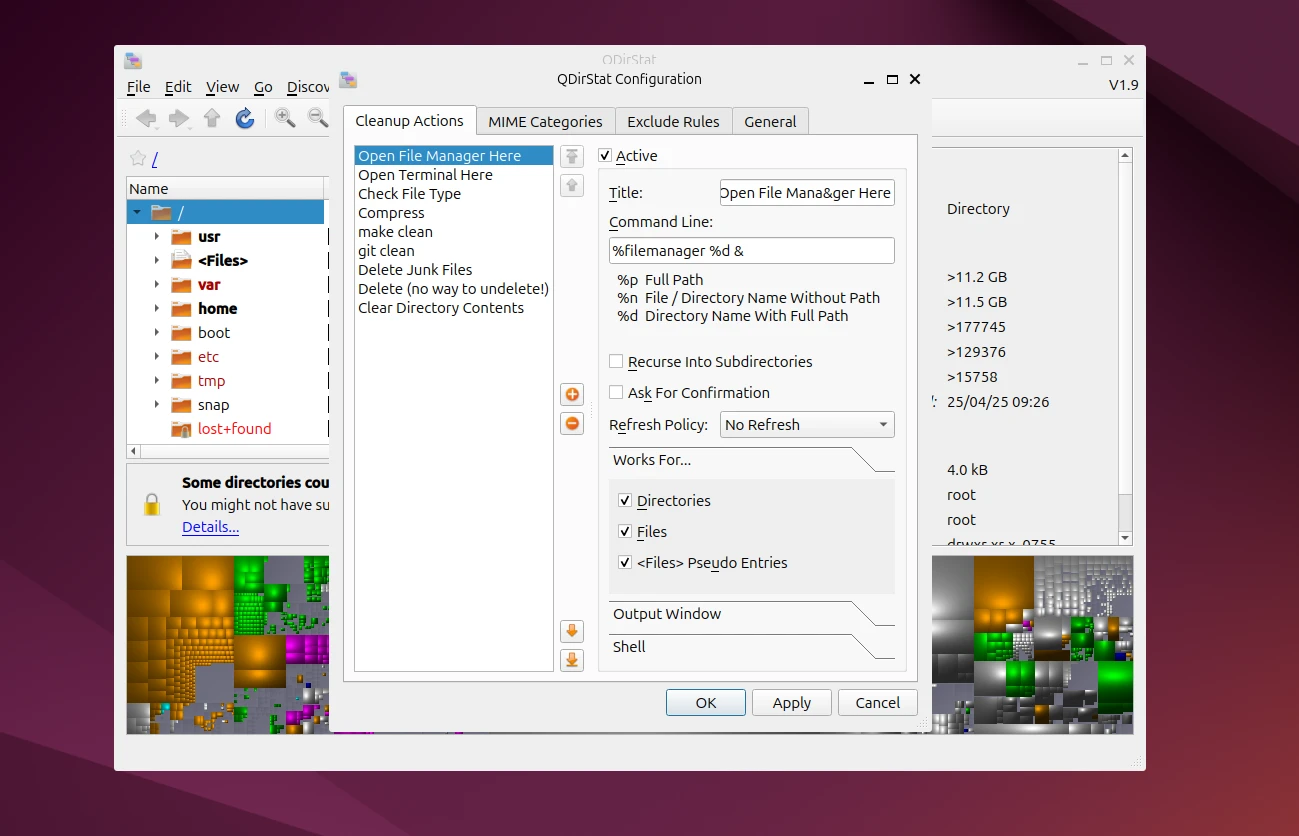The height and width of the screenshot is (836, 1299).
Task: Click the boot folder icon
Action: [181, 333]
